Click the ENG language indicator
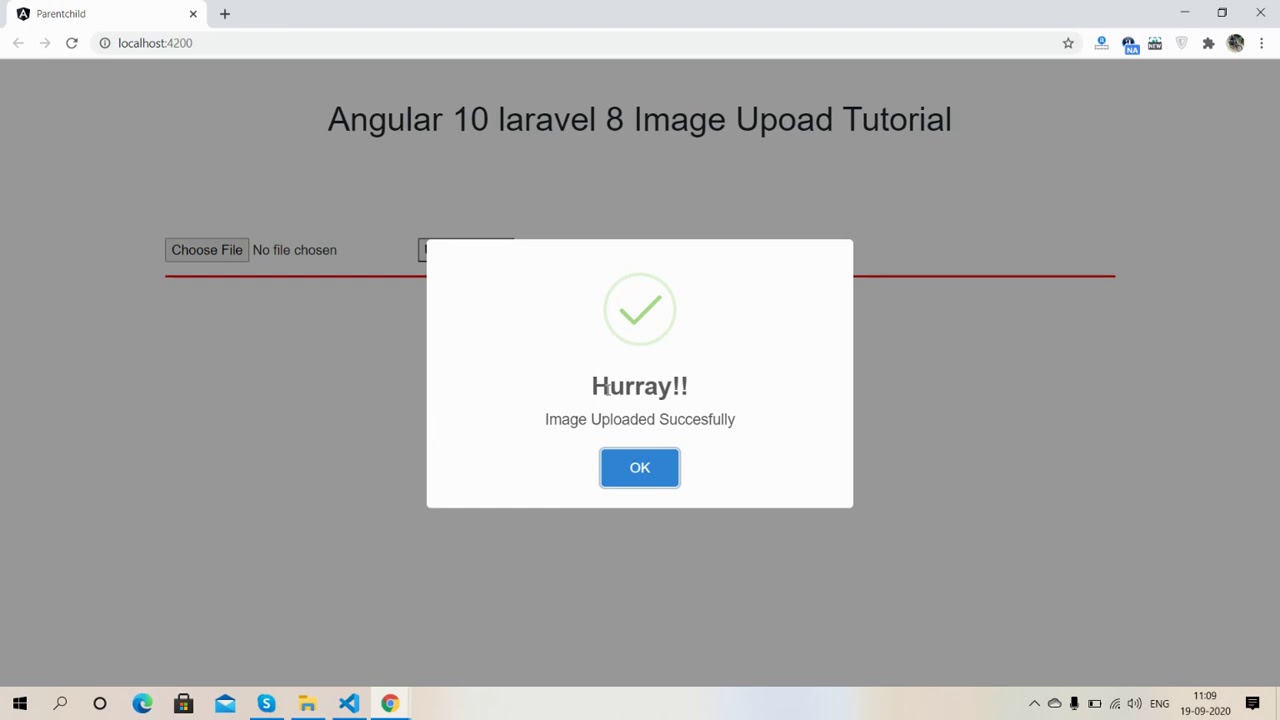This screenshot has height=720, width=1280. (x=1160, y=704)
